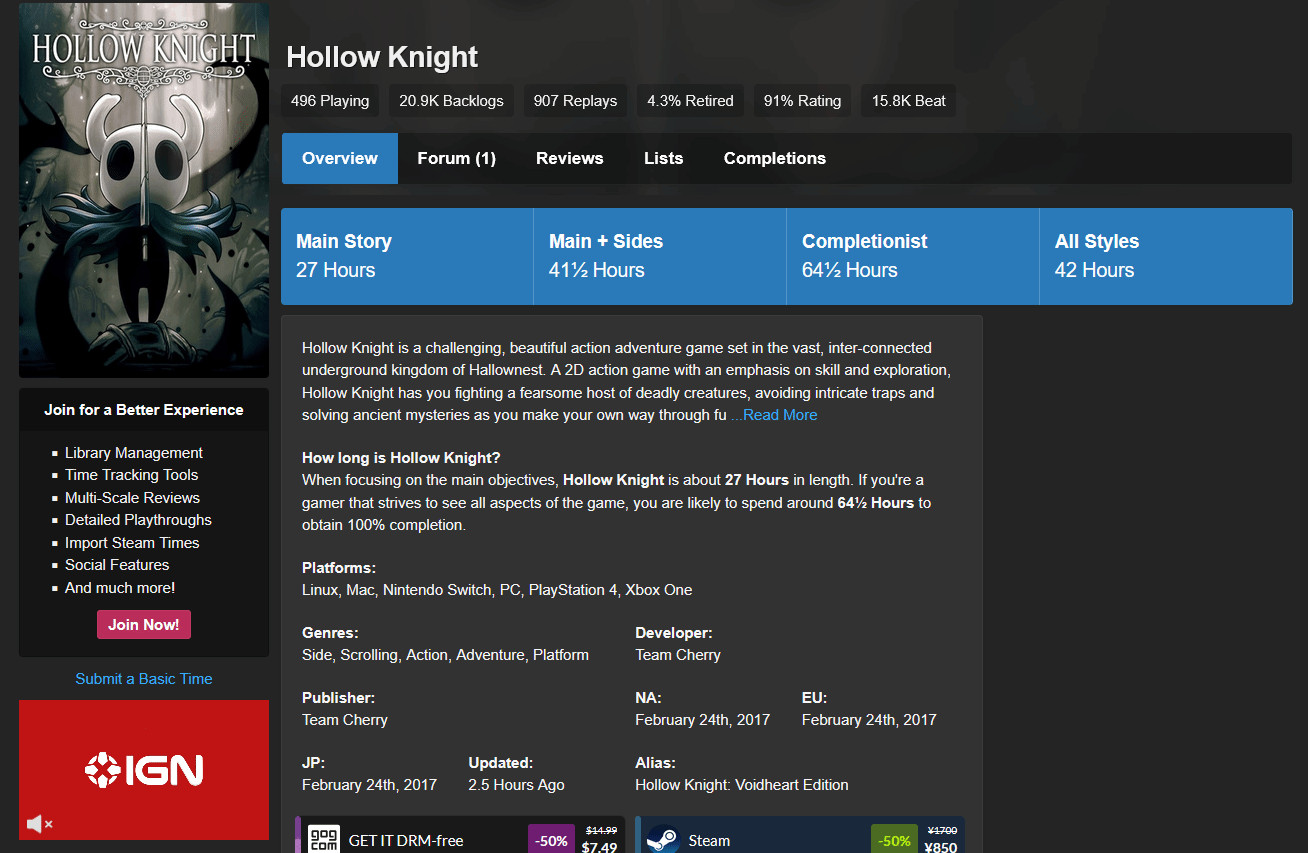Select the Overview tab
Image resolution: width=1308 pixels, height=853 pixels.
pyautogui.click(x=340, y=158)
